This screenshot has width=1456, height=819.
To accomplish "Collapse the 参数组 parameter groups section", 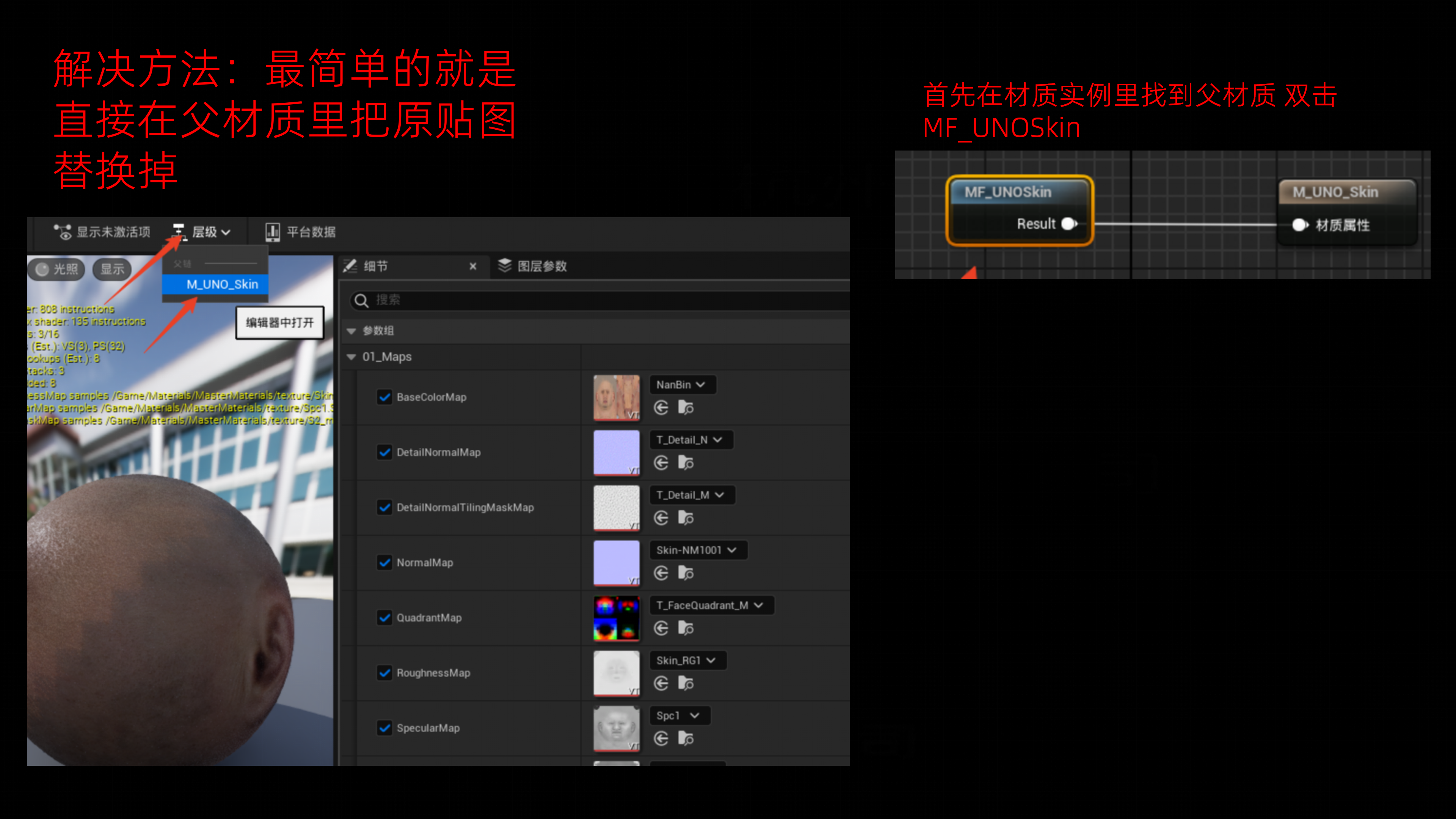I will coord(351,331).
